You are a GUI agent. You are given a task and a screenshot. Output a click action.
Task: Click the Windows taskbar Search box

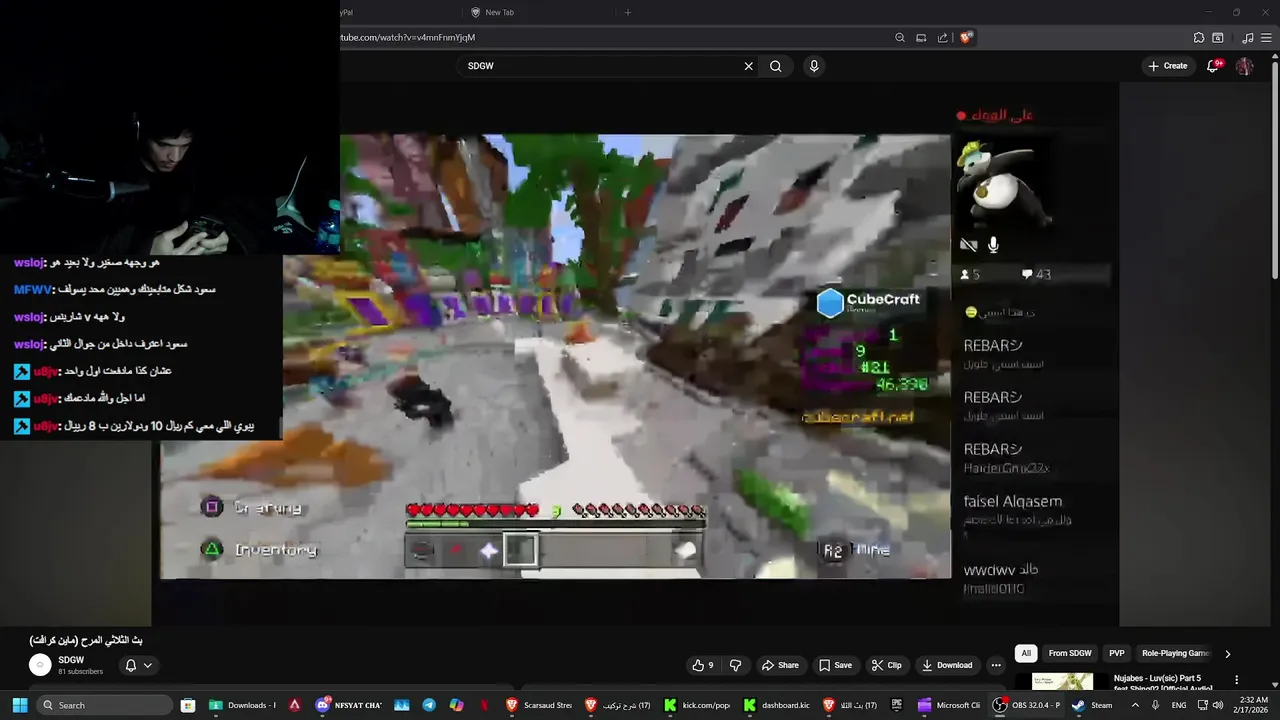pos(104,705)
